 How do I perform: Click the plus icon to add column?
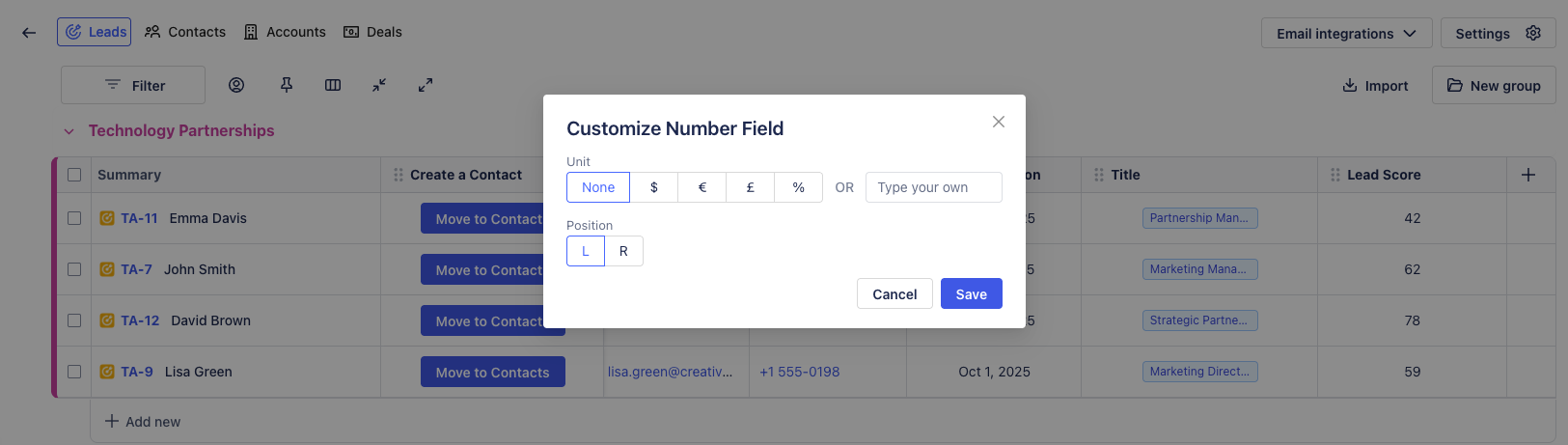coord(1528,175)
